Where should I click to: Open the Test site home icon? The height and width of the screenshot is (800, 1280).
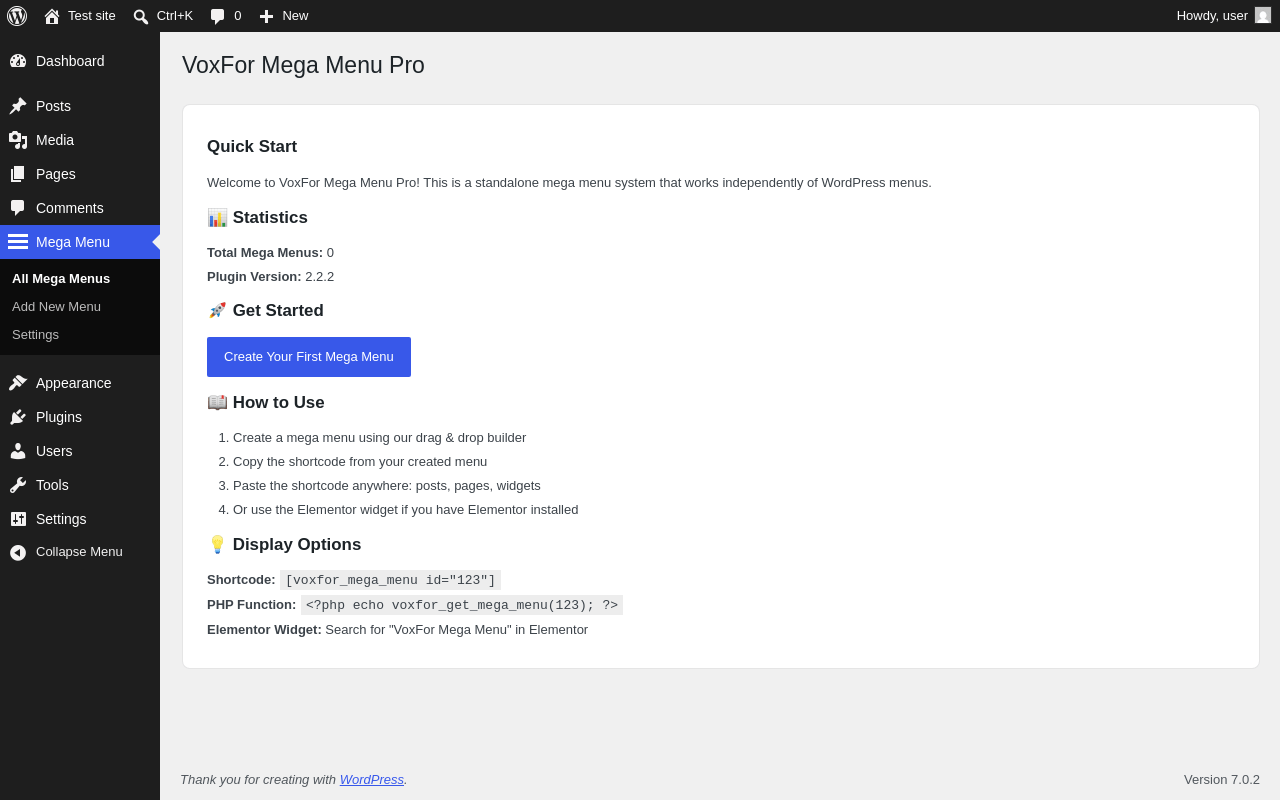pyautogui.click(x=52, y=16)
